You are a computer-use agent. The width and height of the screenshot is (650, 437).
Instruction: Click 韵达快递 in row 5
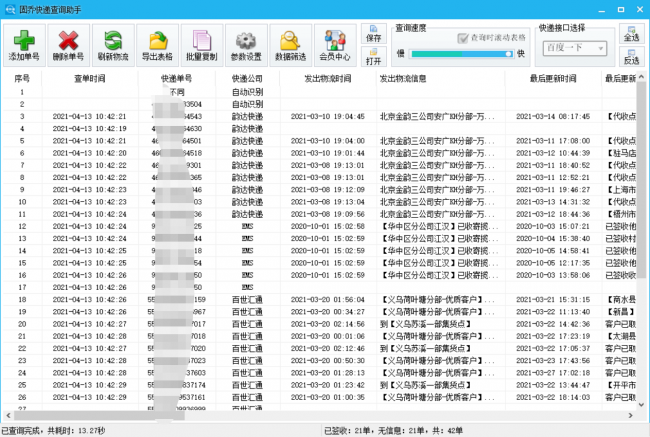pyautogui.click(x=247, y=141)
